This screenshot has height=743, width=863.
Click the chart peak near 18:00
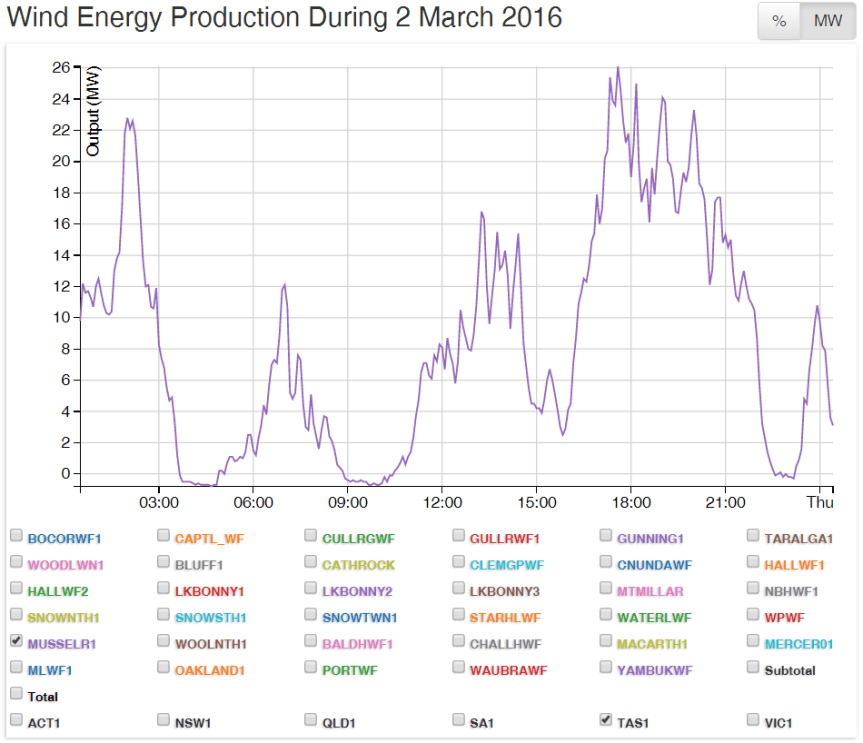[617, 68]
